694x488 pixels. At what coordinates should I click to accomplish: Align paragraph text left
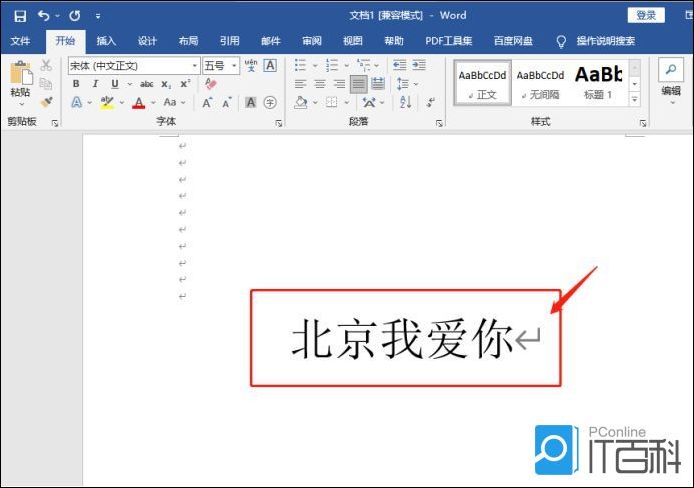(301, 84)
